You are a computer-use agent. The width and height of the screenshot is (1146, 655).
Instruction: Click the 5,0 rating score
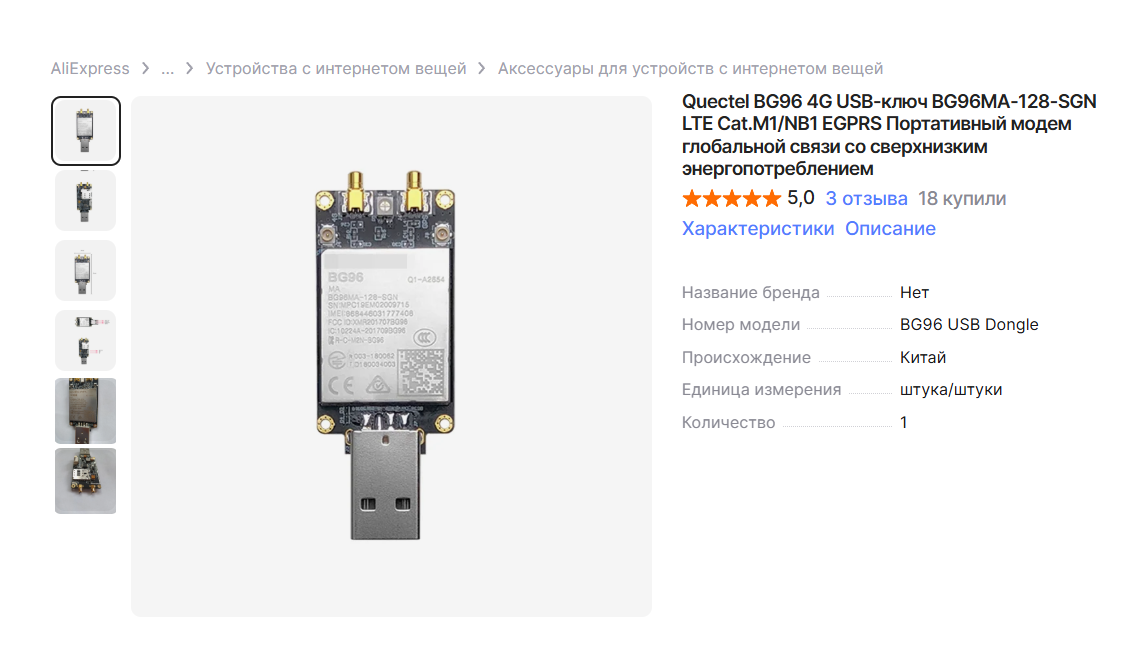click(x=800, y=198)
